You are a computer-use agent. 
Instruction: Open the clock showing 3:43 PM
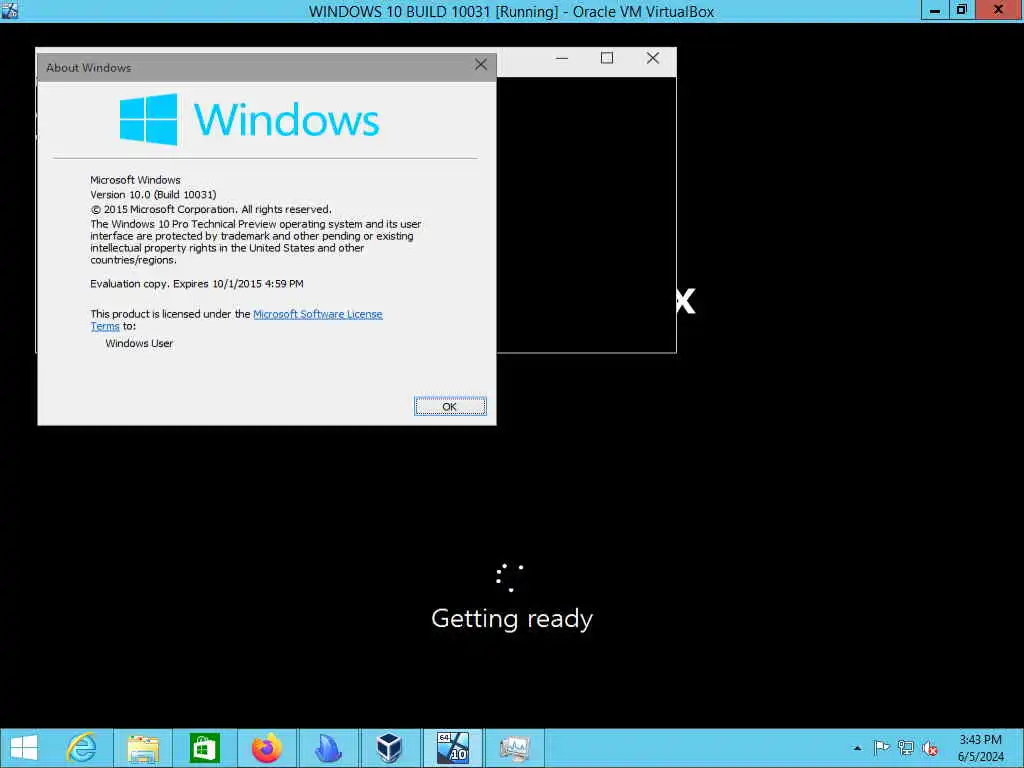tap(980, 748)
